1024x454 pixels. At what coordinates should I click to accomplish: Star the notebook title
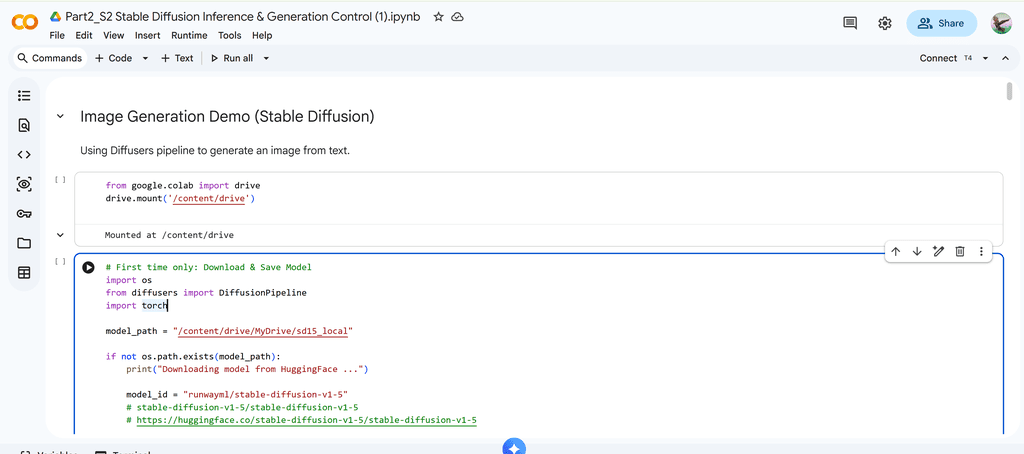(x=438, y=17)
